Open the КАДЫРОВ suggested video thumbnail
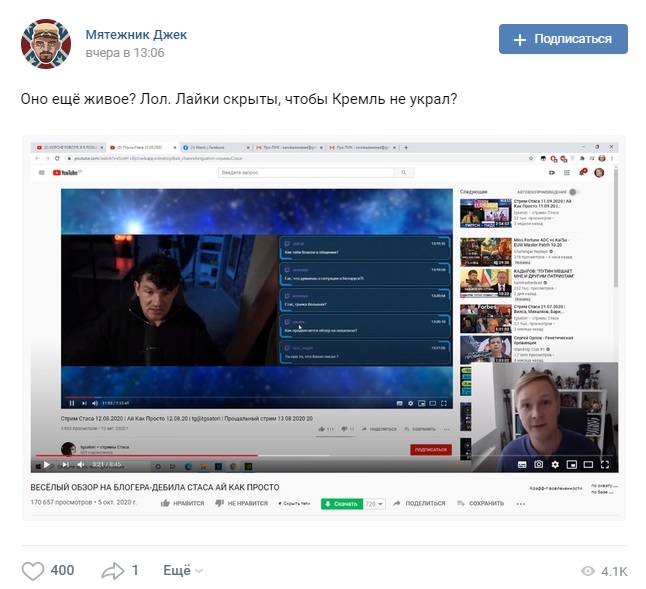Image resolution: width=646 pixels, height=589 pixels. [486, 283]
